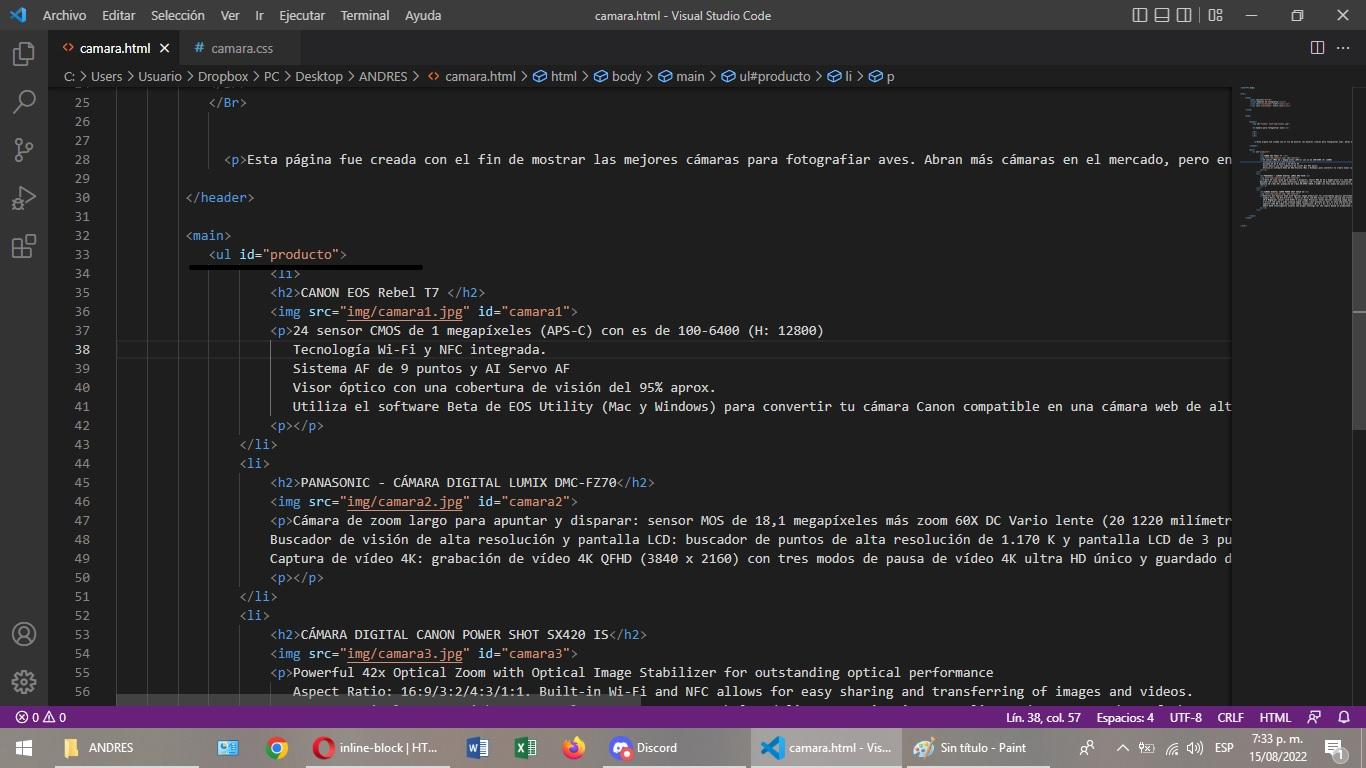Screen dimensions: 1366x768
Task: Open the Terminal menu
Action: 365,15
